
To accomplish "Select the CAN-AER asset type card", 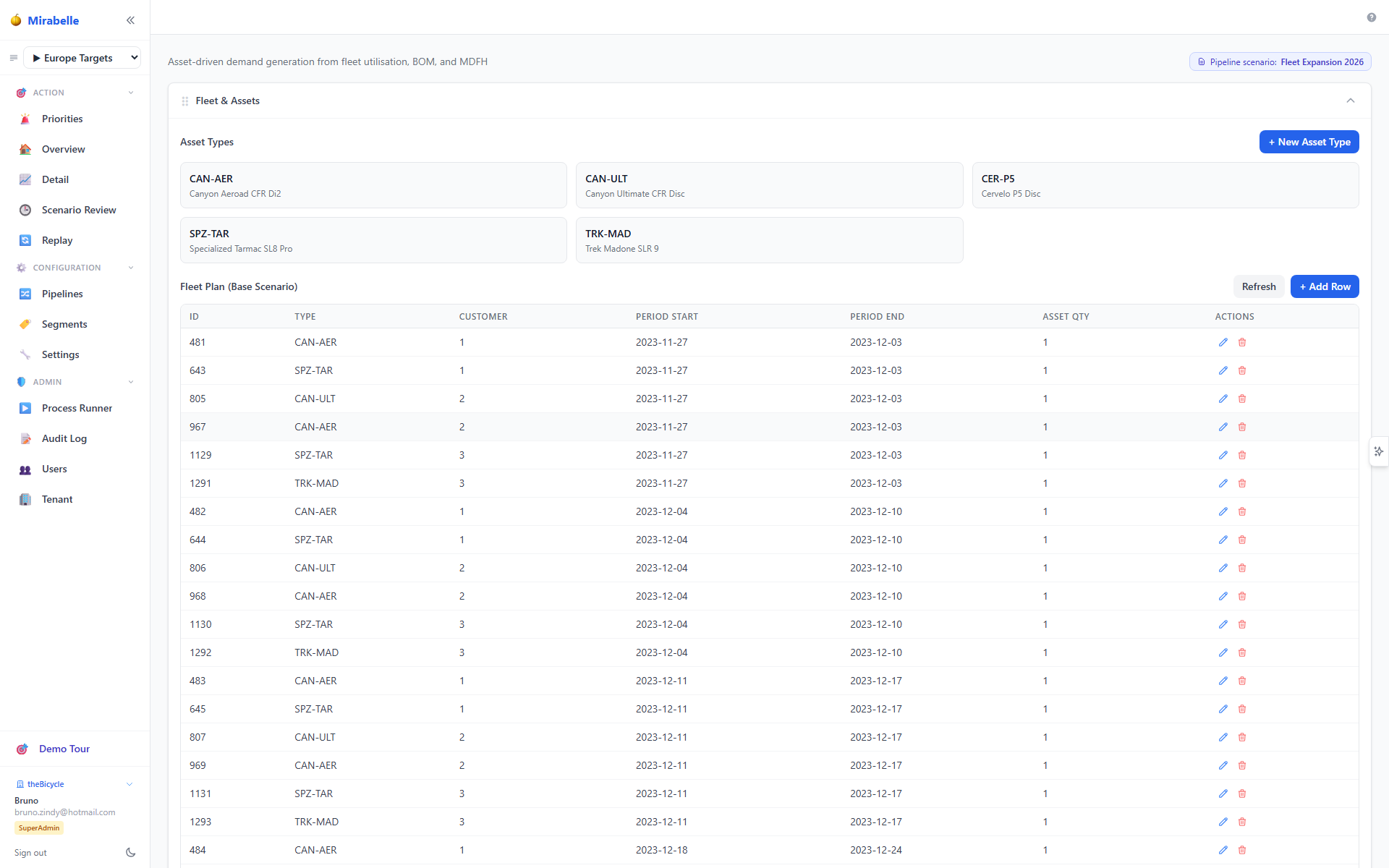I will (373, 185).
